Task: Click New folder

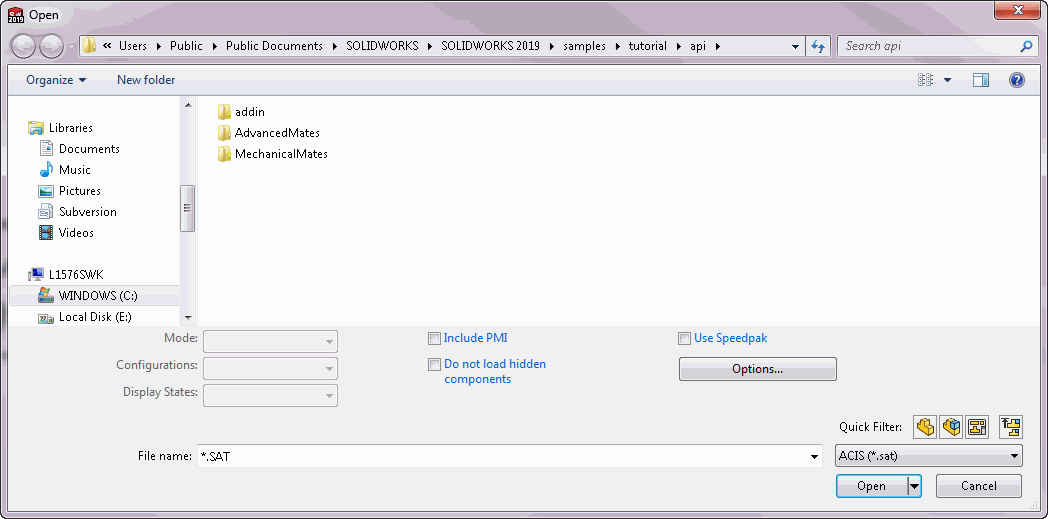Action: [x=146, y=80]
